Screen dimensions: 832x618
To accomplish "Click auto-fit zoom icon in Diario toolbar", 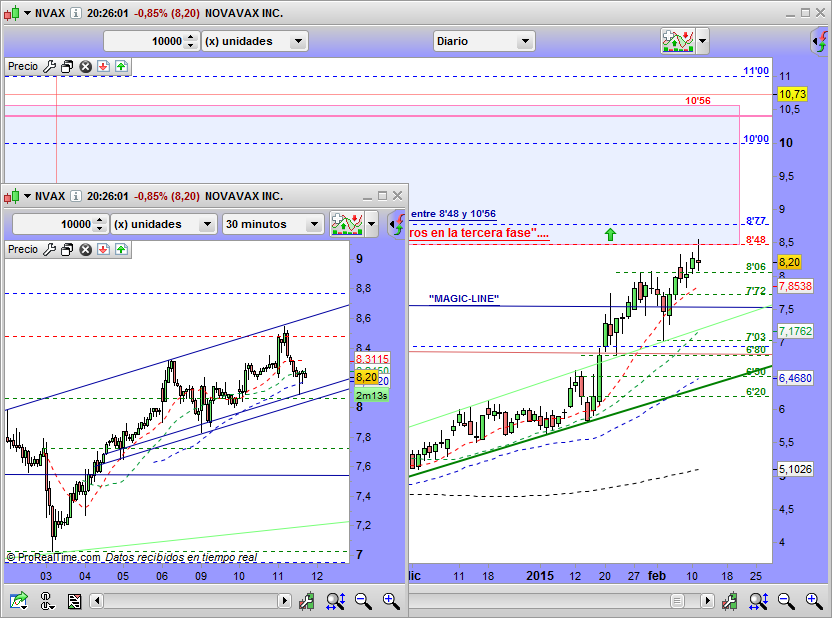I will pos(758,601).
